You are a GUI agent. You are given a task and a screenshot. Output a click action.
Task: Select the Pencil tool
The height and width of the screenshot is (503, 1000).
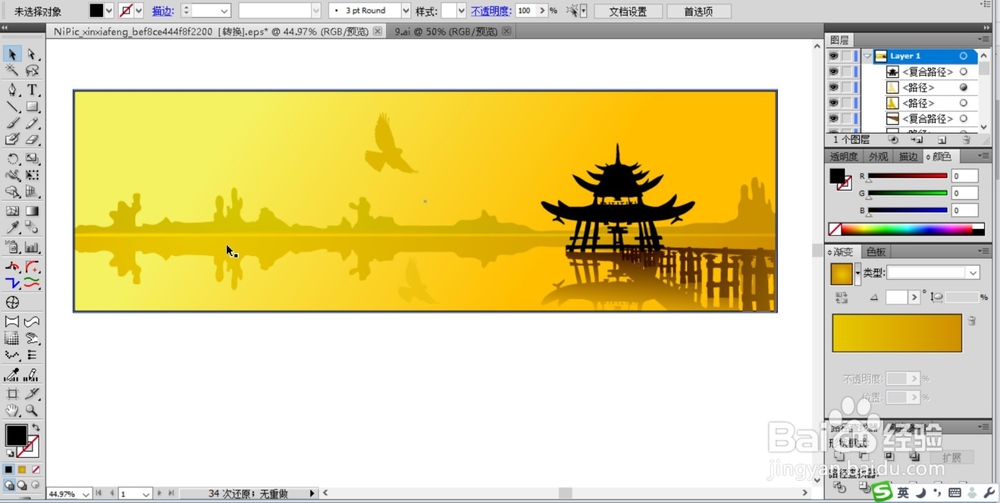pyautogui.click(x=32, y=123)
